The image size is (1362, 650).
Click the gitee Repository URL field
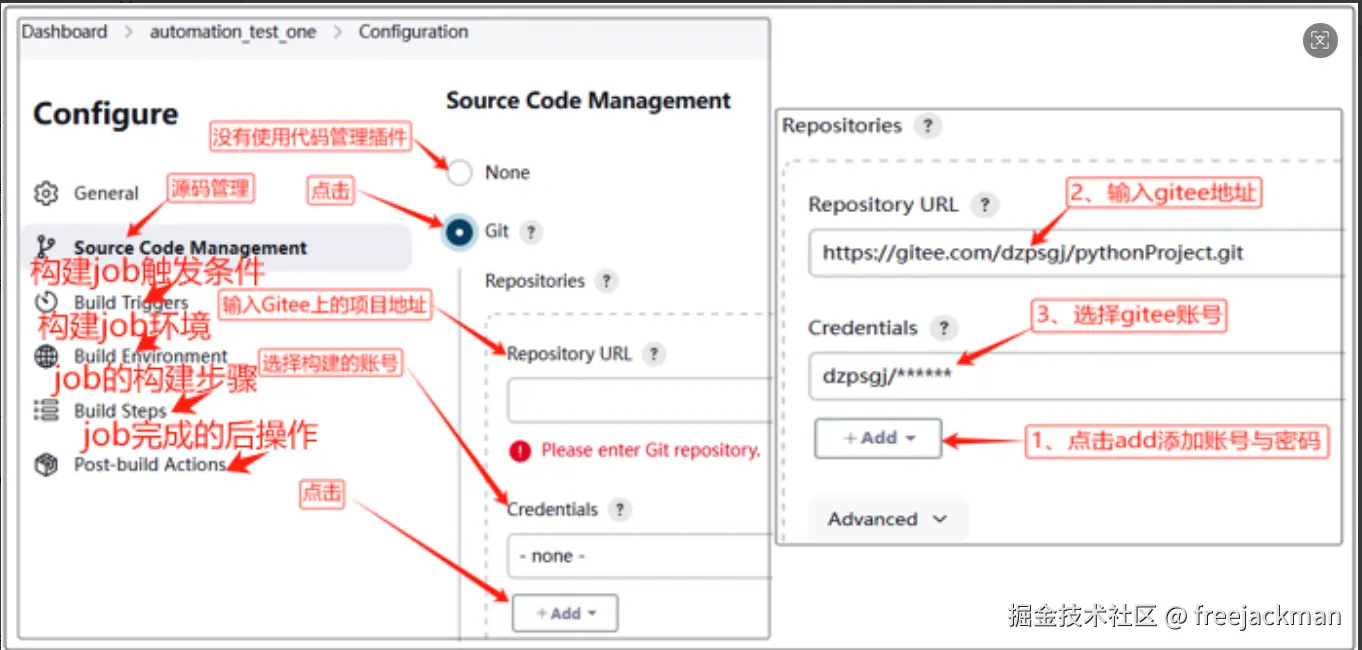(x=1075, y=253)
